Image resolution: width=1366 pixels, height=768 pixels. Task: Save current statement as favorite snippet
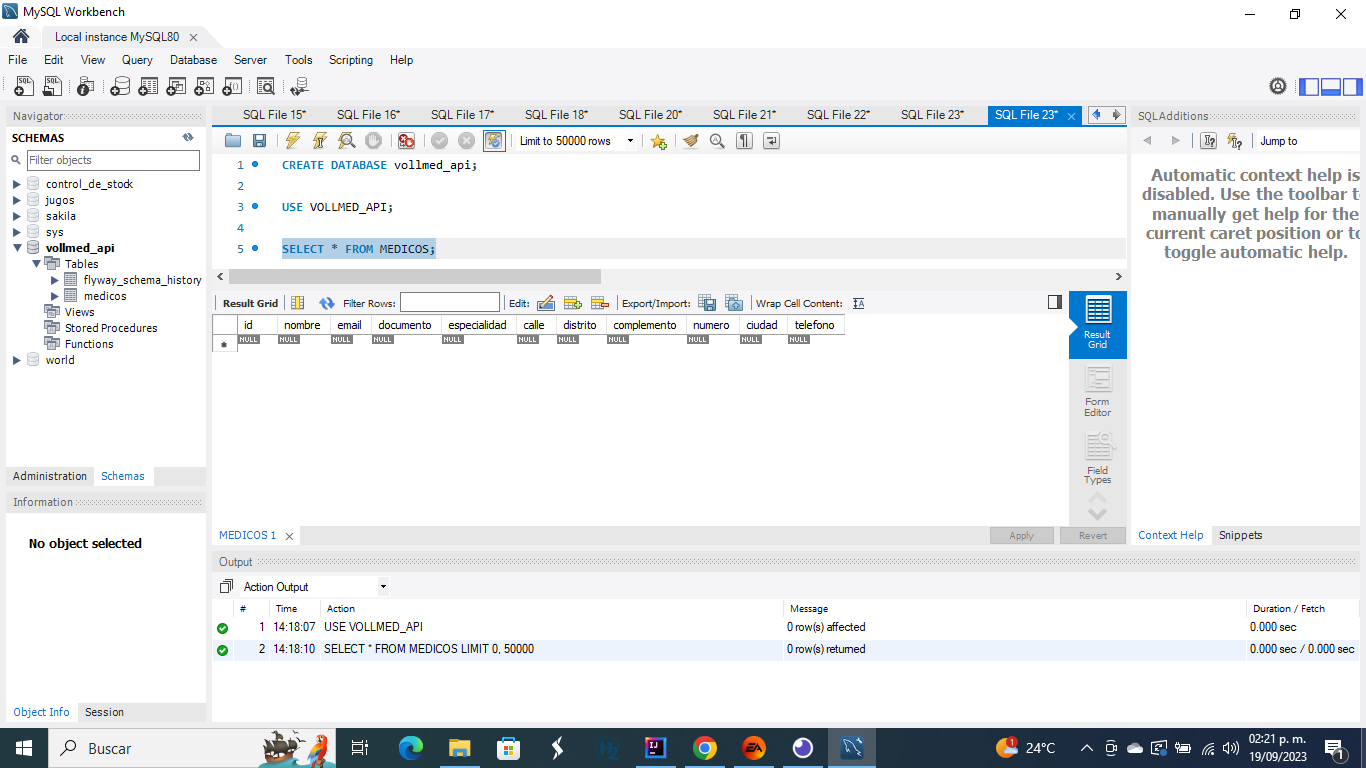[658, 141]
